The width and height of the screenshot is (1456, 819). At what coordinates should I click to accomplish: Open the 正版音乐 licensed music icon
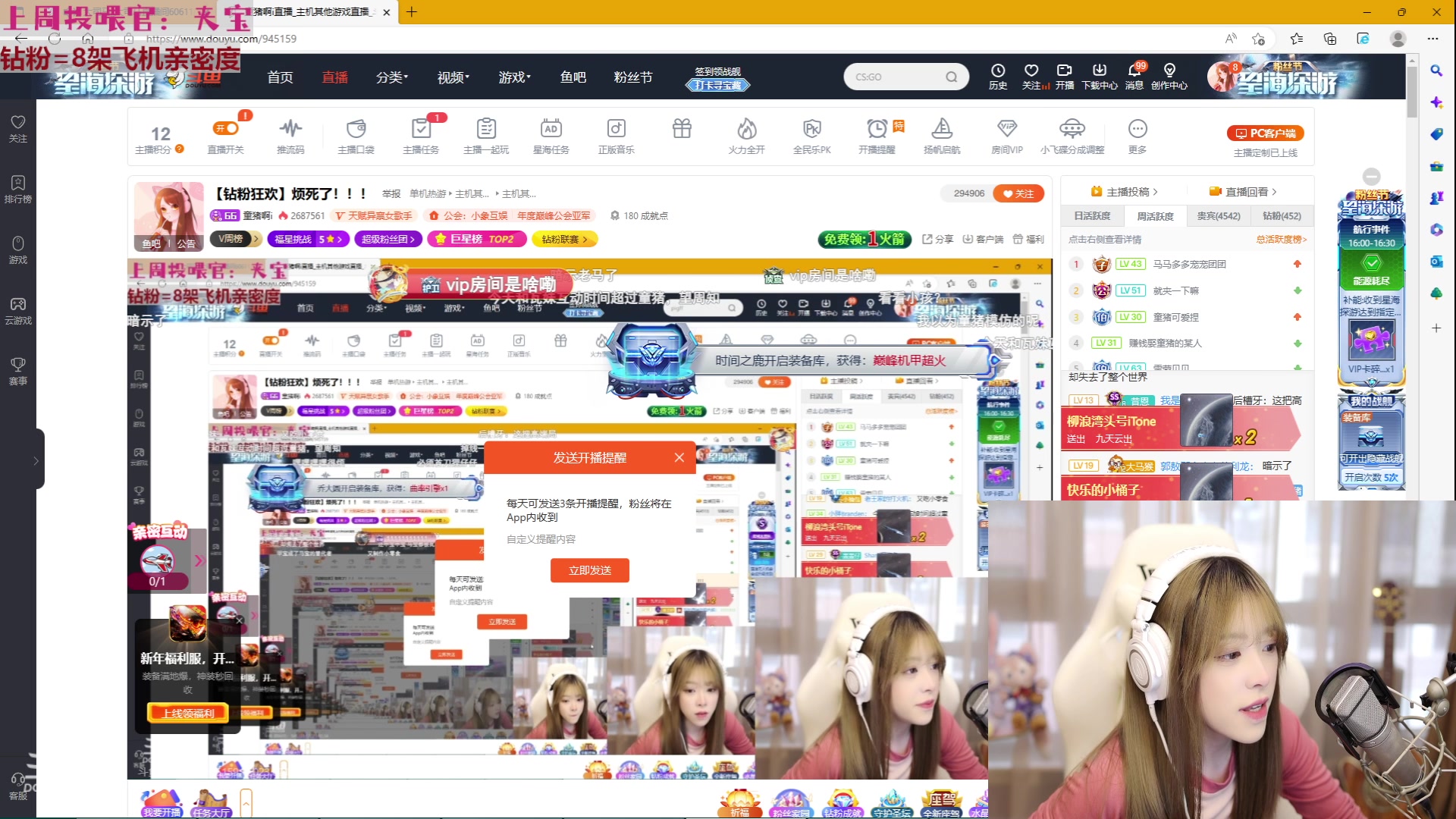pos(616,135)
